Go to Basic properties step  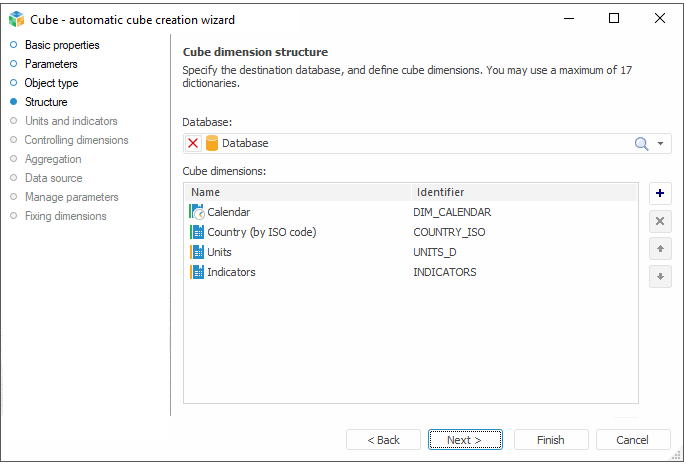pyautogui.click(x=62, y=45)
